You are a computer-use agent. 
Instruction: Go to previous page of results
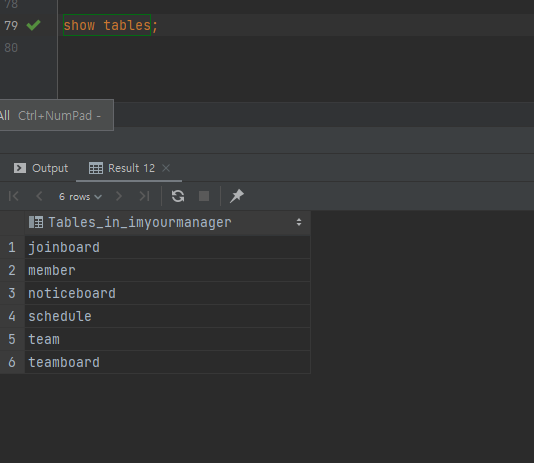(x=39, y=196)
